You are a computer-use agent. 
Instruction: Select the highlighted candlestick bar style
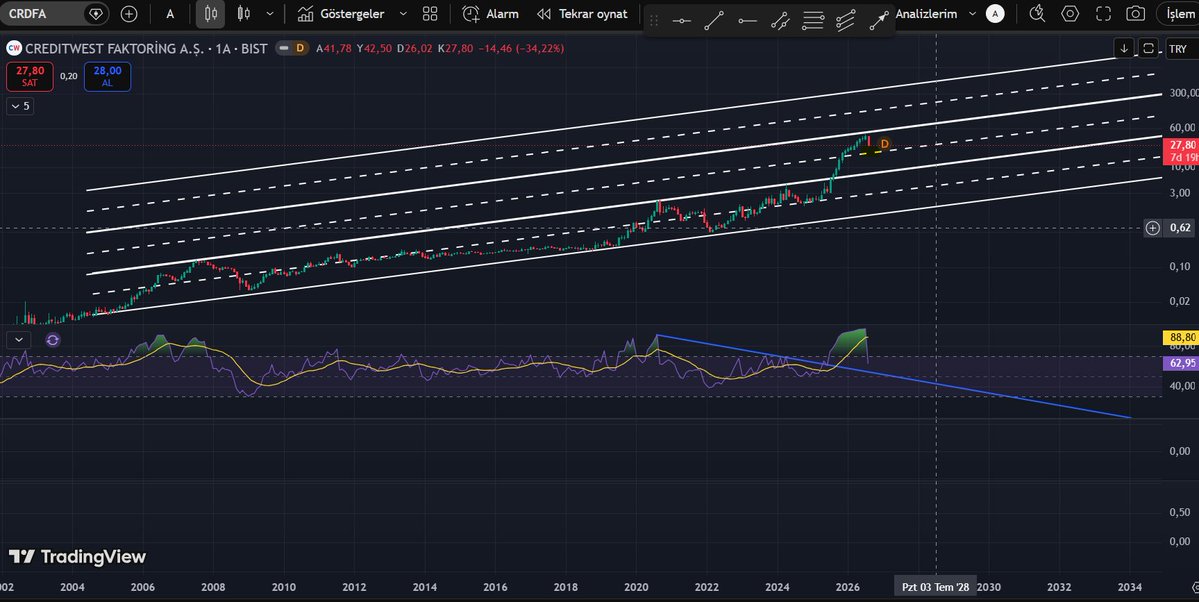(211, 14)
